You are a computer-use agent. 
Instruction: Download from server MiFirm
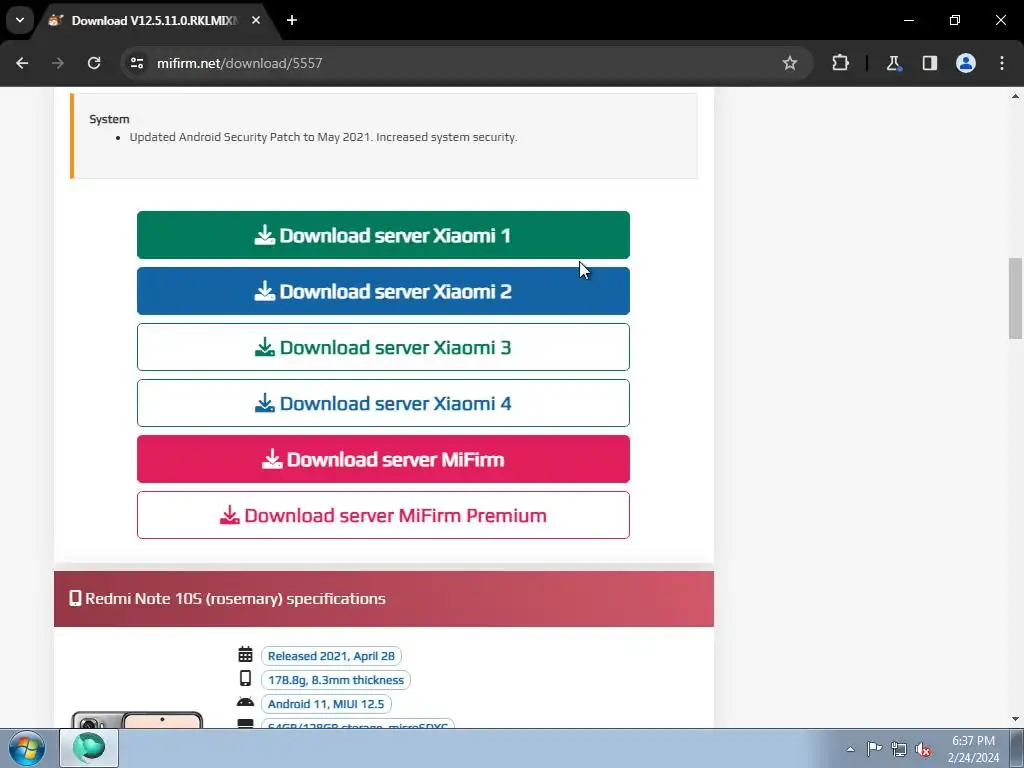point(383,459)
